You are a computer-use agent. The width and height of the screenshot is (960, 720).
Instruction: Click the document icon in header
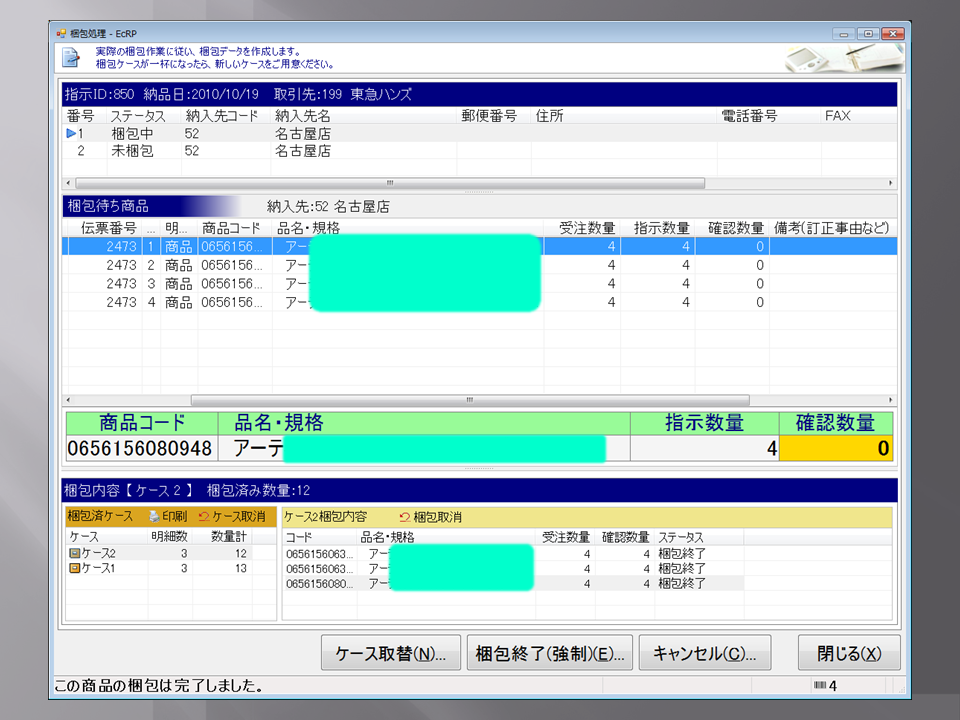pyautogui.click(x=71, y=56)
